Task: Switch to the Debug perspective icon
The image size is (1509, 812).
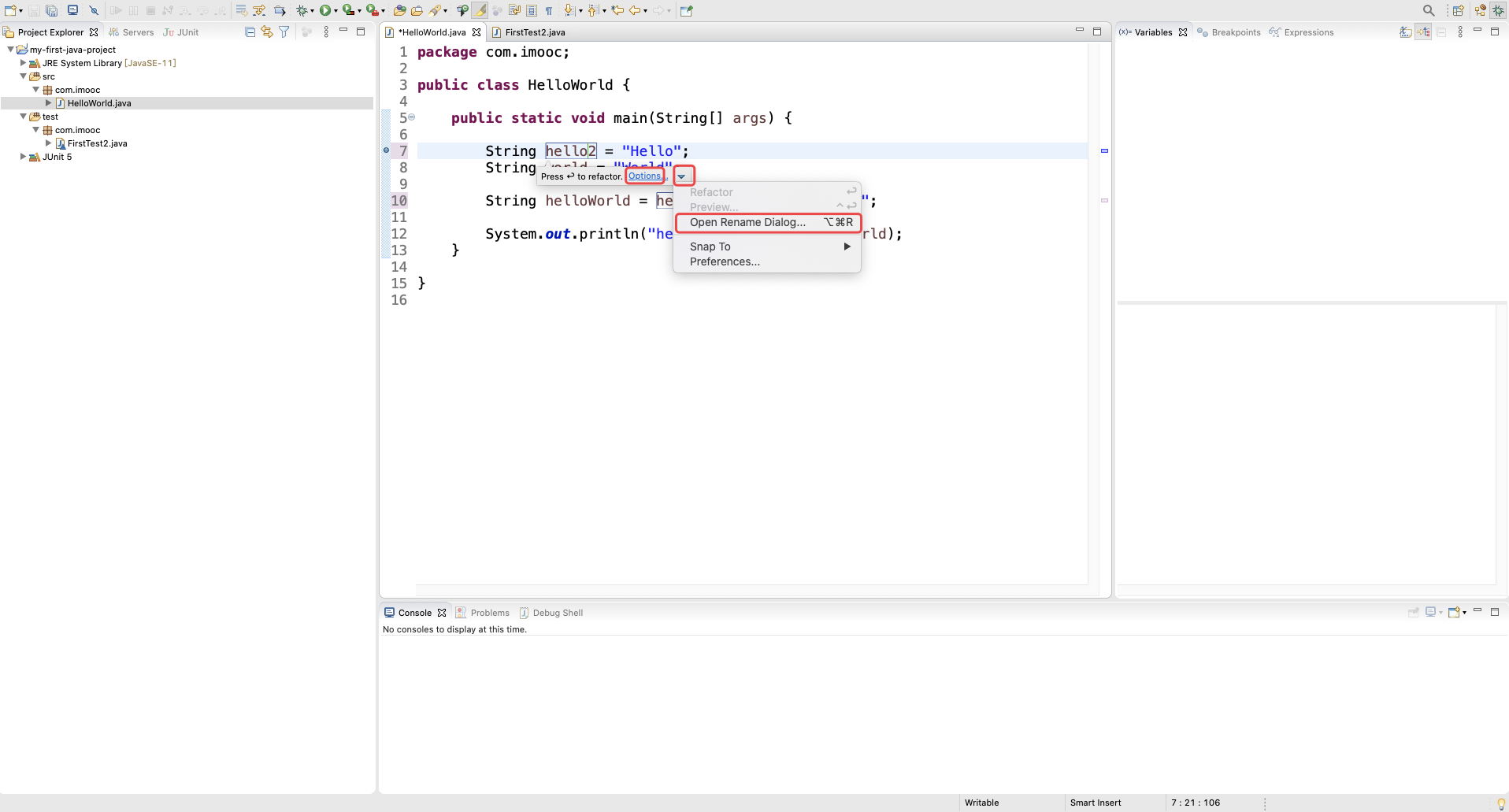Action: pos(1499,10)
